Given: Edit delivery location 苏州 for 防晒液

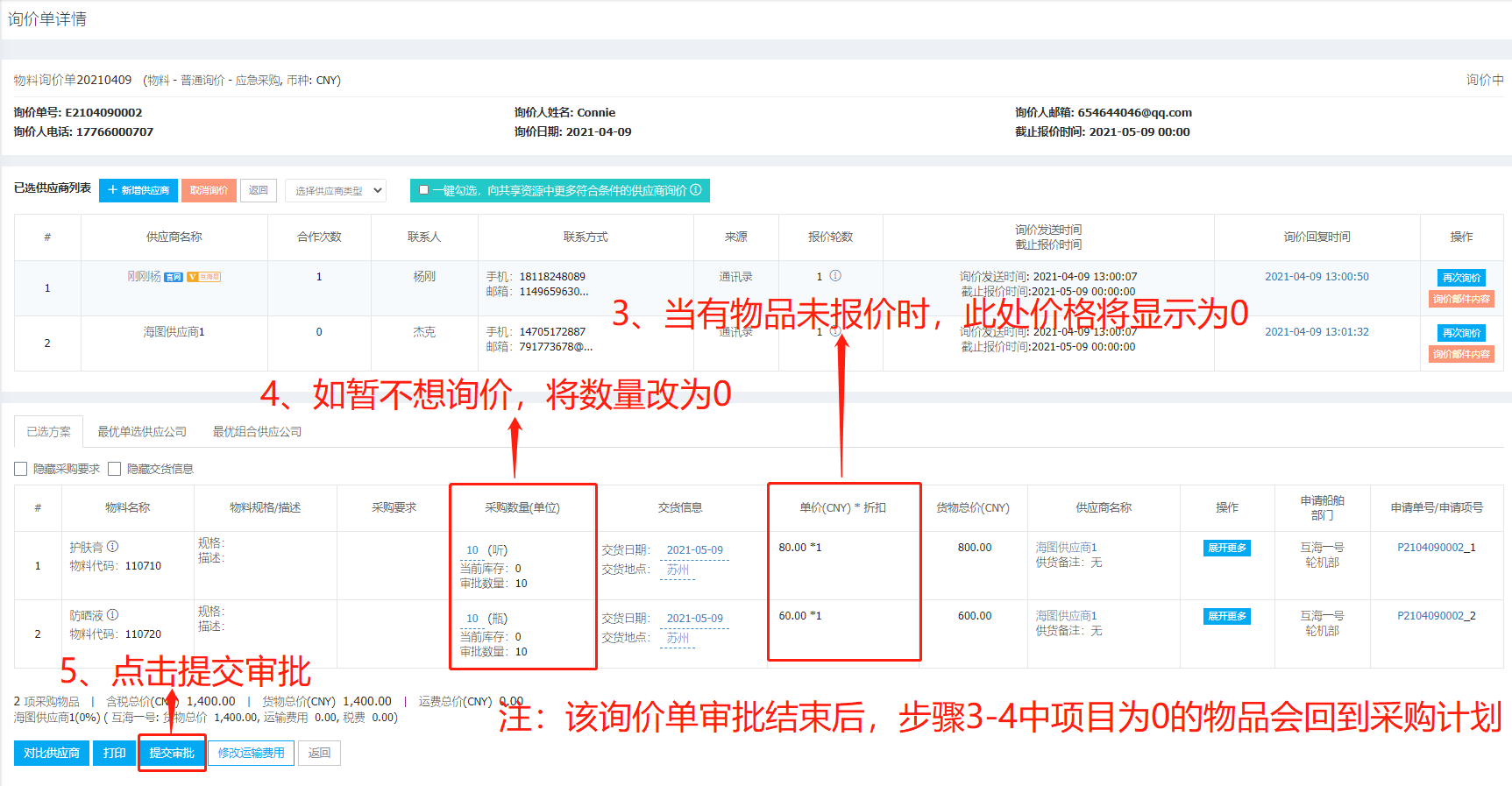Looking at the screenshot, I should [x=678, y=638].
